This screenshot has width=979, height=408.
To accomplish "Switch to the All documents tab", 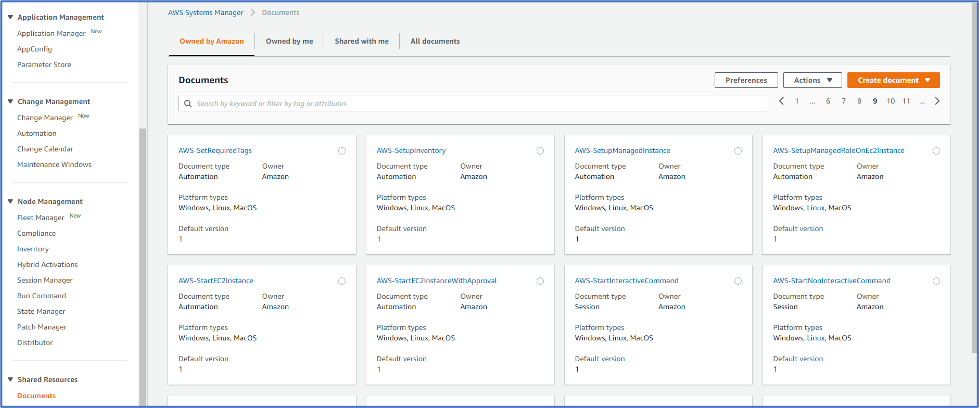I will pyautogui.click(x=435, y=41).
